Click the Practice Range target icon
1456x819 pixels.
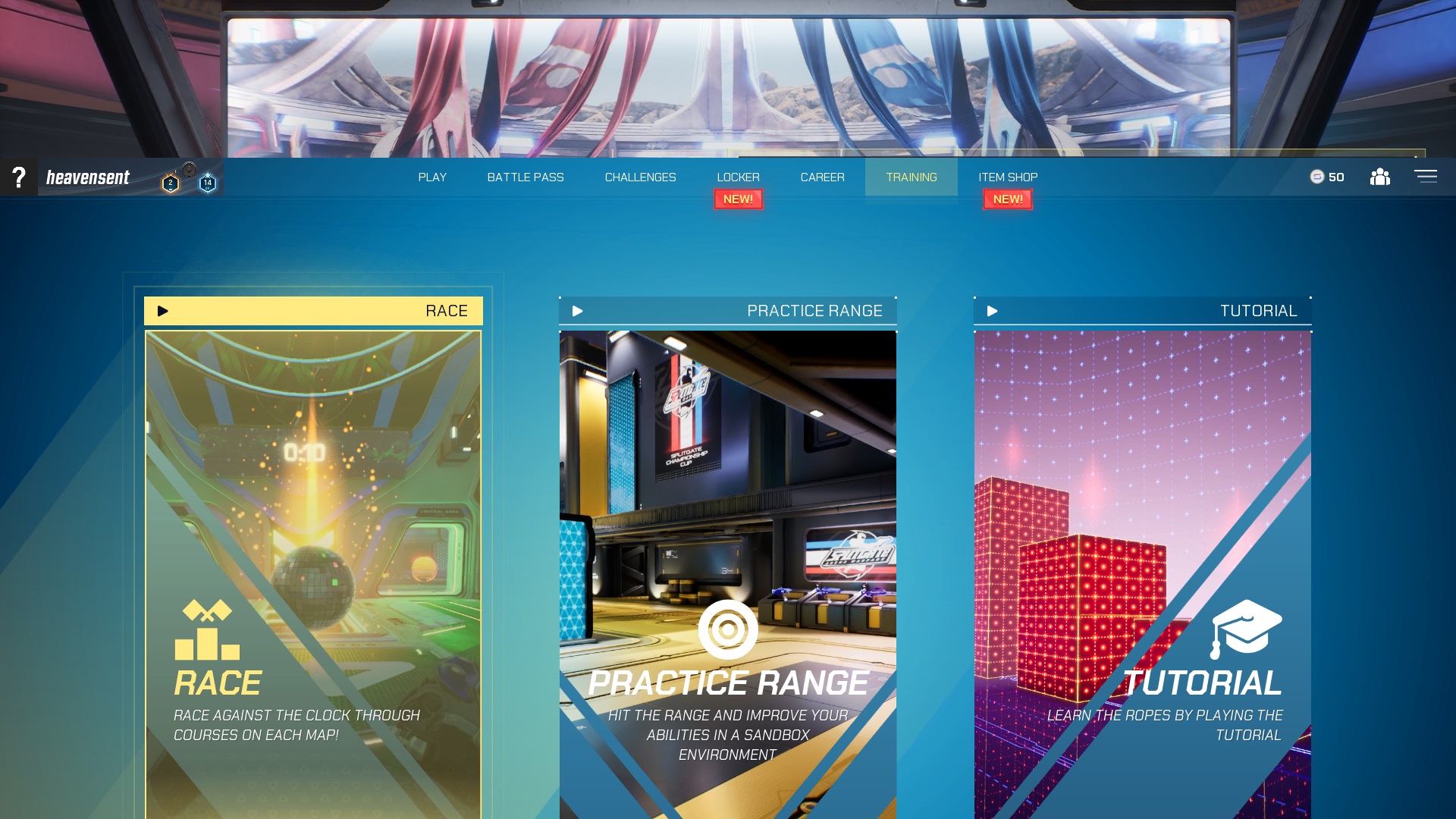[728, 629]
